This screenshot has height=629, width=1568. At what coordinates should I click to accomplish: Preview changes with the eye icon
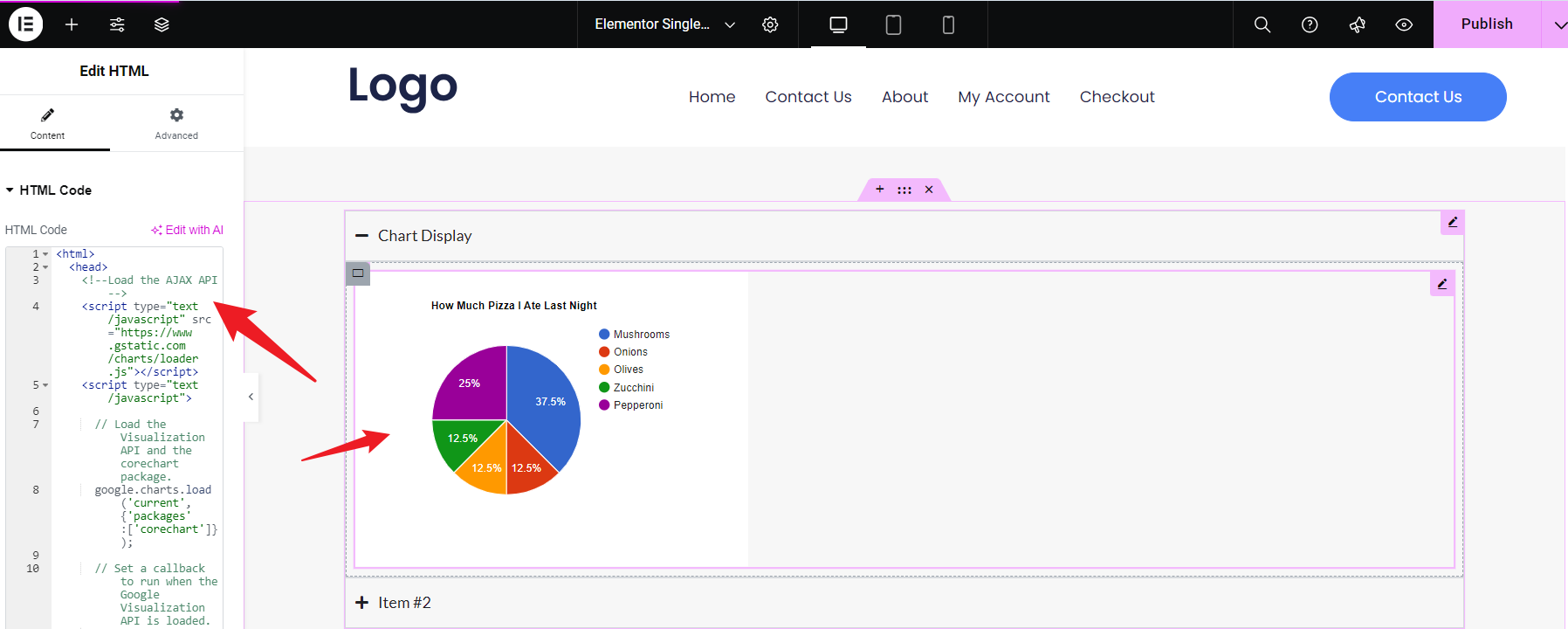(1404, 24)
